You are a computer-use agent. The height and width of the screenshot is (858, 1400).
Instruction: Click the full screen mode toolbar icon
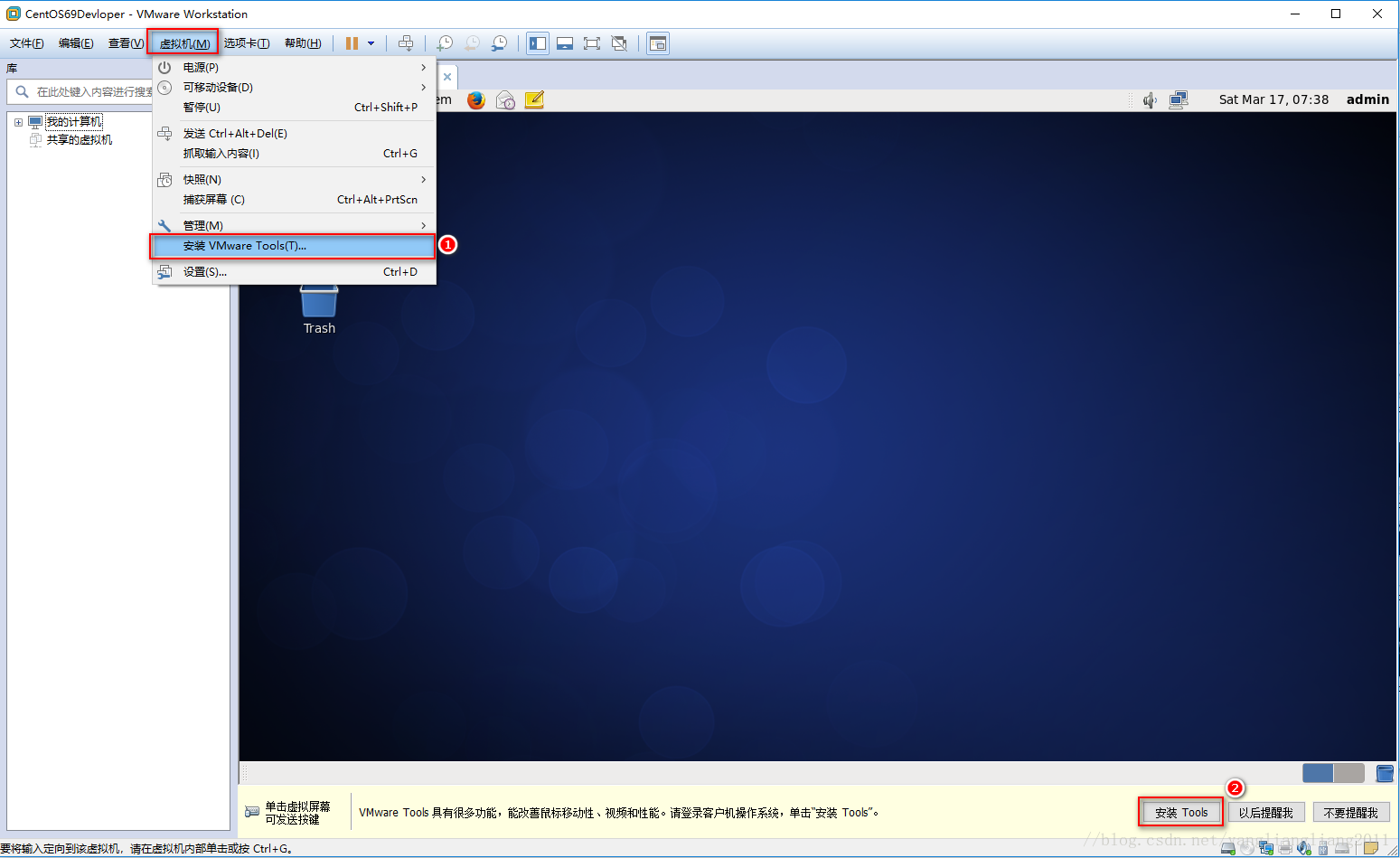(x=592, y=43)
